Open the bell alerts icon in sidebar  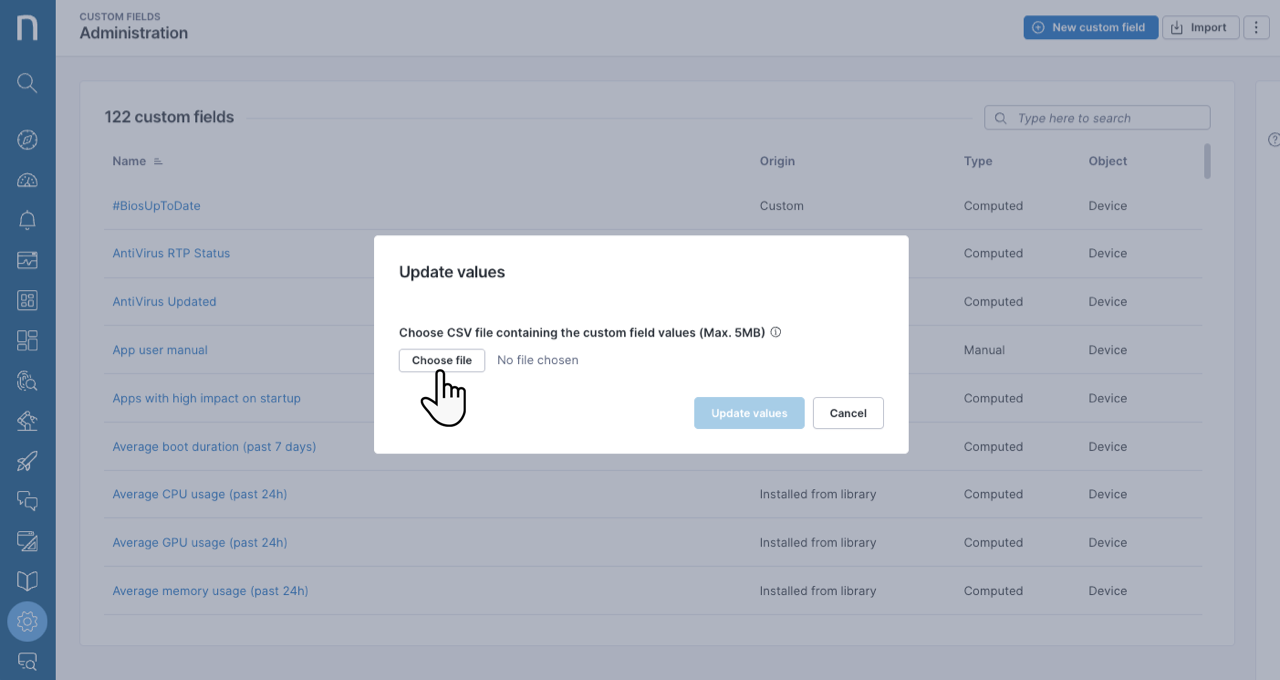coord(27,221)
